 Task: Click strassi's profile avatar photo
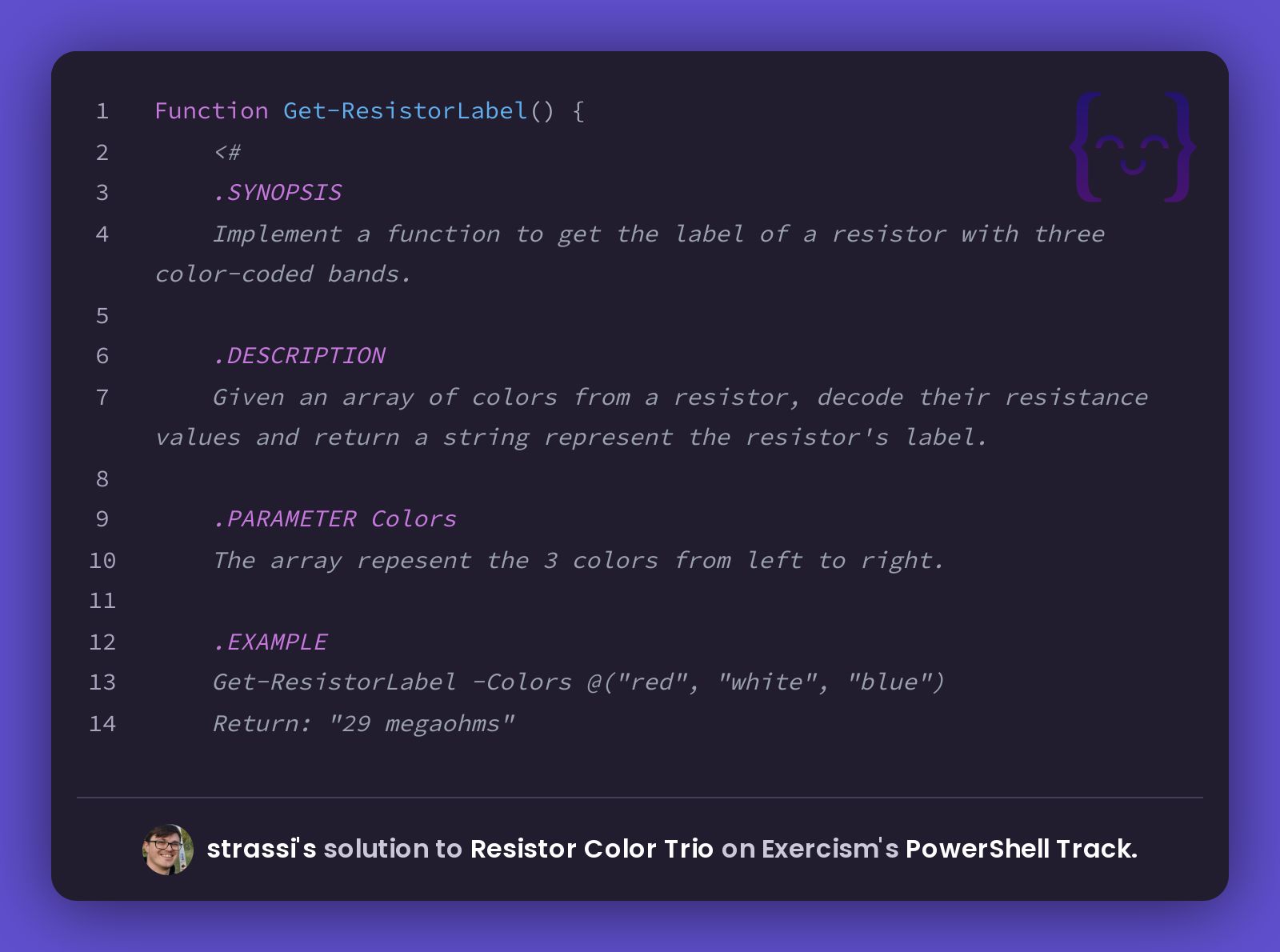(x=168, y=850)
